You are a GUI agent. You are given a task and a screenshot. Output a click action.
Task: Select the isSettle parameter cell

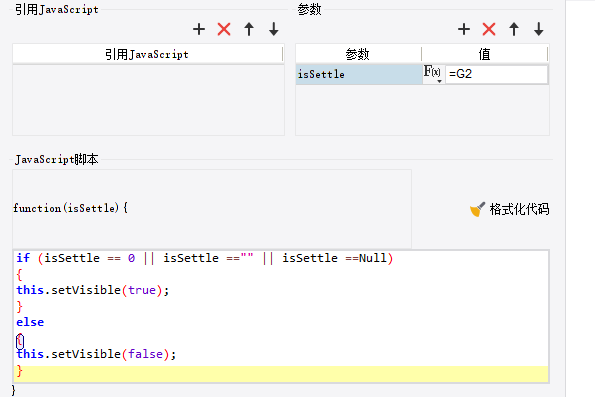[x=359, y=74]
